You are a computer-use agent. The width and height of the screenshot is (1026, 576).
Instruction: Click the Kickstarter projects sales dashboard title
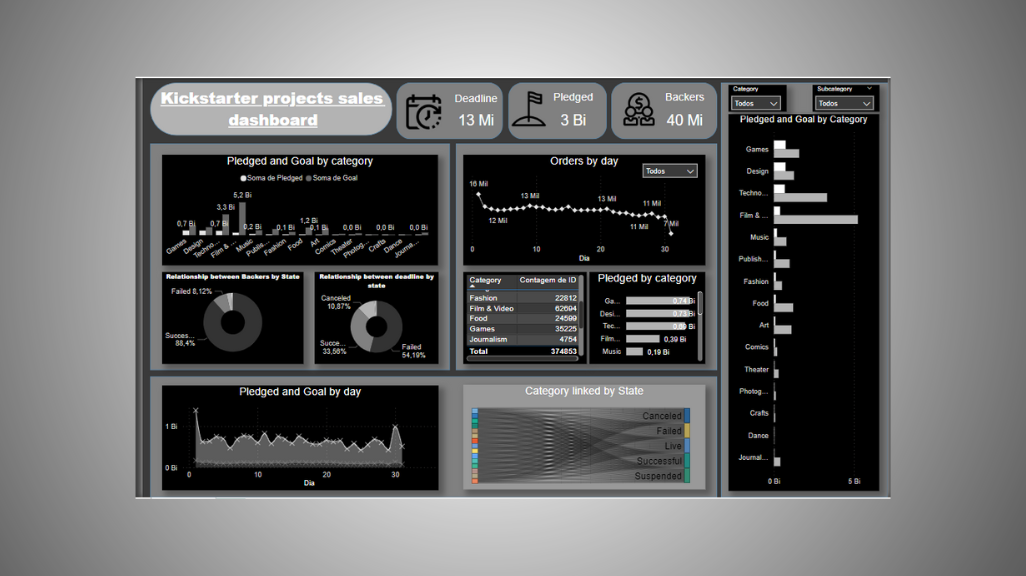[271, 109]
